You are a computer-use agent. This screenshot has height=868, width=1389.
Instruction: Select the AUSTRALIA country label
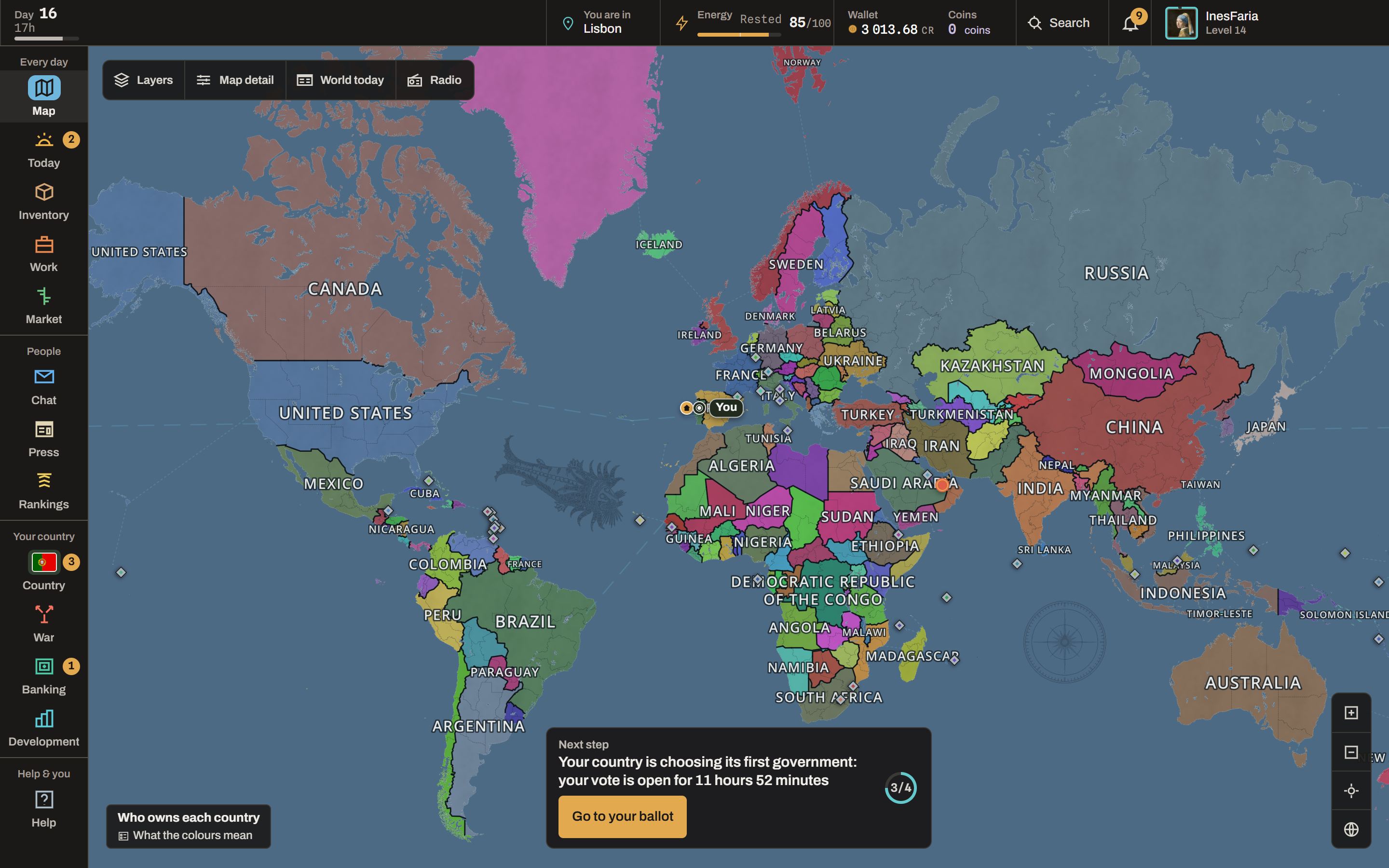pyautogui.click(x=1253, y=682)
